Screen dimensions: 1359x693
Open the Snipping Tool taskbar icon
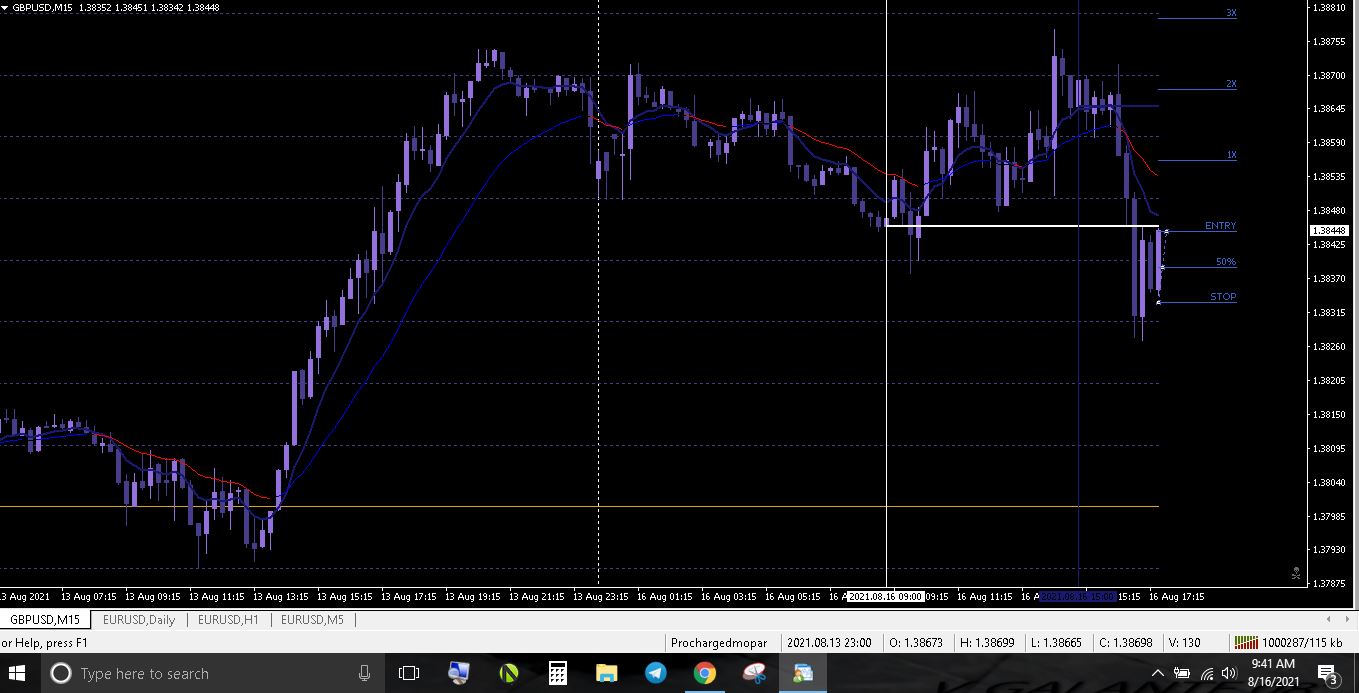tap(754, 673)
